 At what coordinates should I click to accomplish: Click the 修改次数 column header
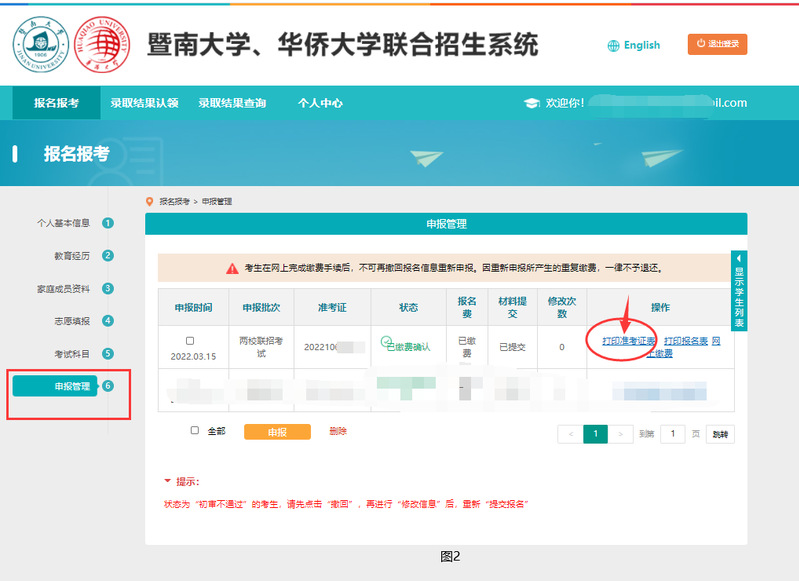pyautogui.click(x=562, y=307)
